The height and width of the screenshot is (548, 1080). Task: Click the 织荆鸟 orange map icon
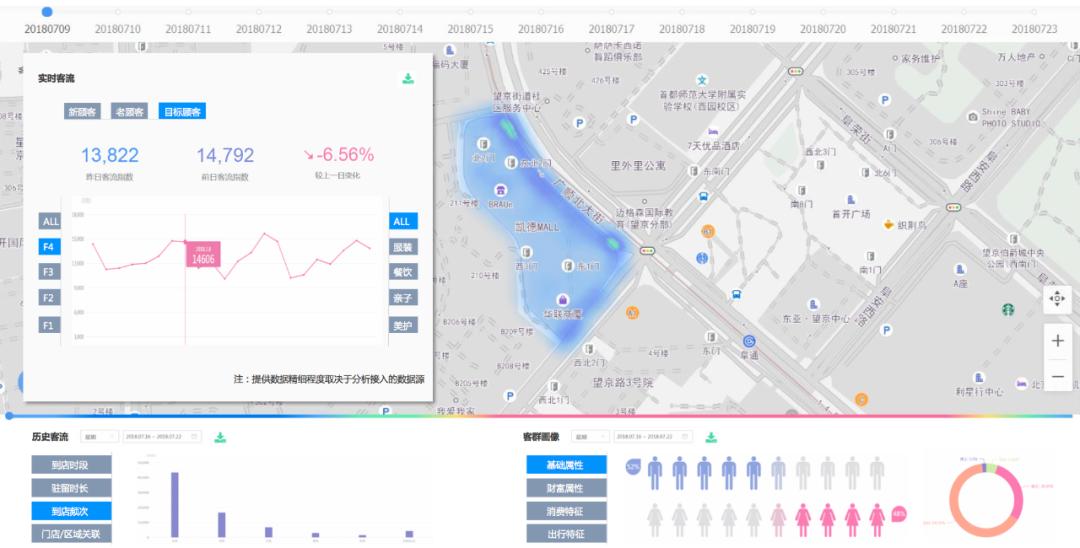(889, 224)
